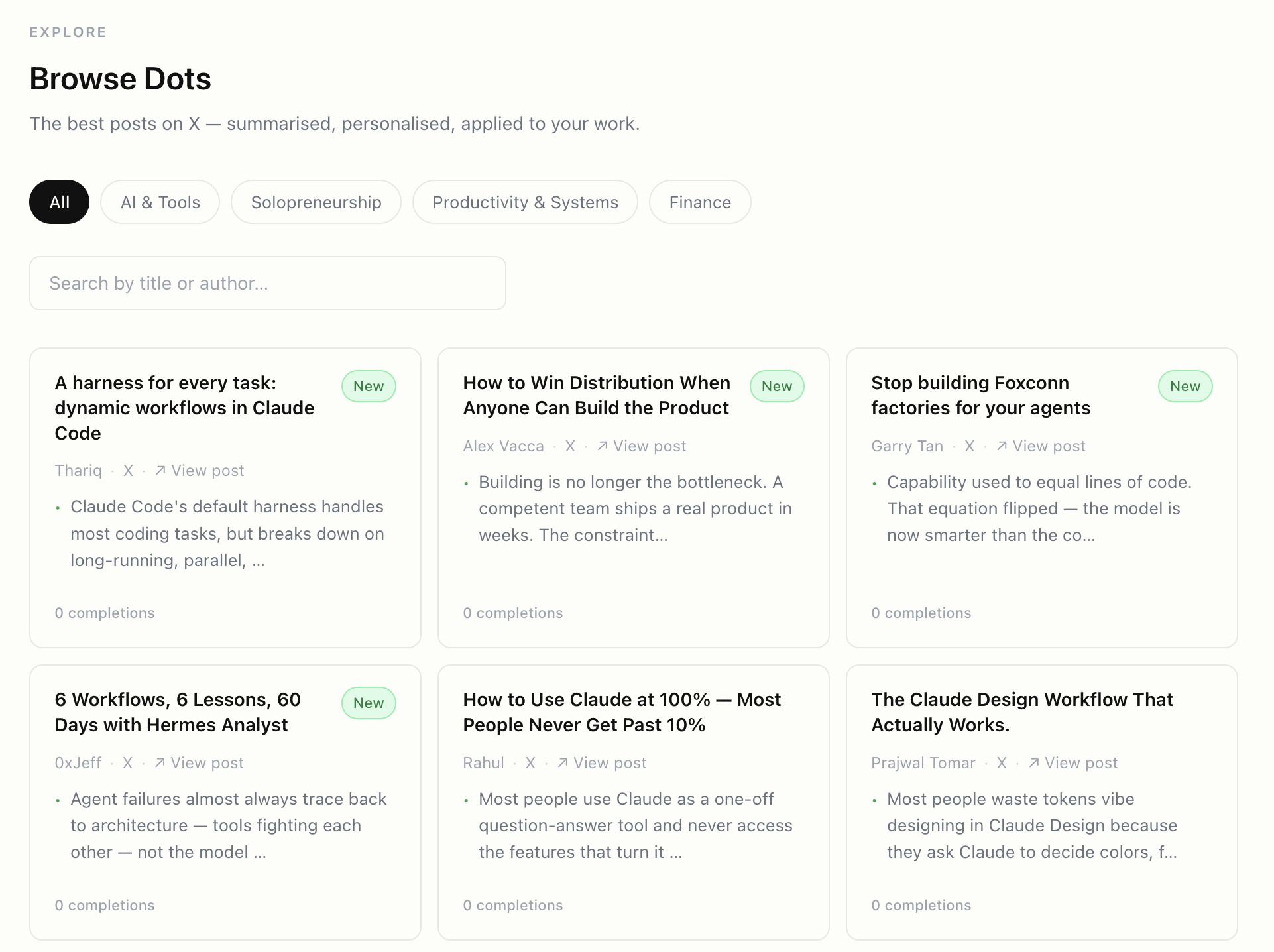The image size is (1274, 952).
Task: Click '0 completions' on the Foxconn card
Action: [x=921, y=613]
